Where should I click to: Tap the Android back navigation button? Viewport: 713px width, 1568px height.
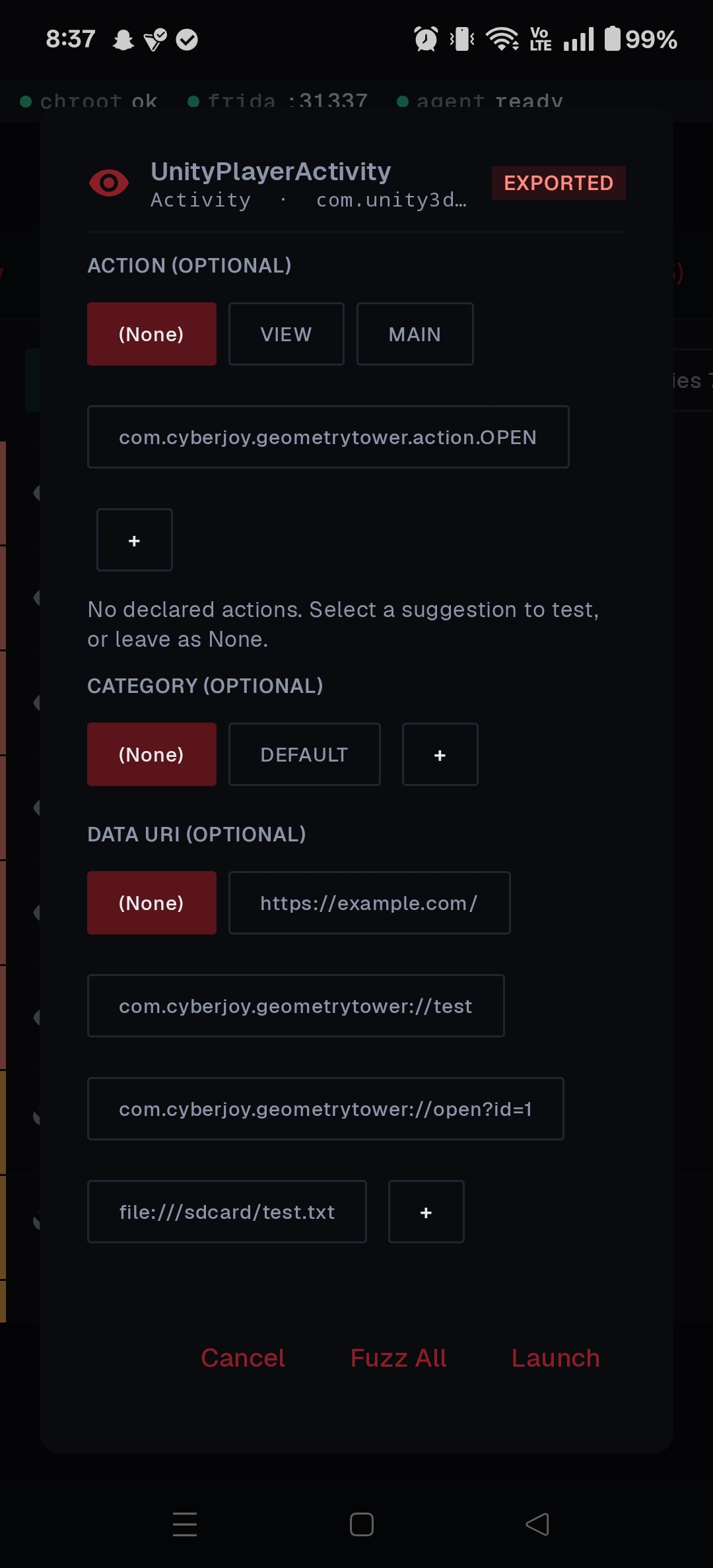pos(536,1525)
